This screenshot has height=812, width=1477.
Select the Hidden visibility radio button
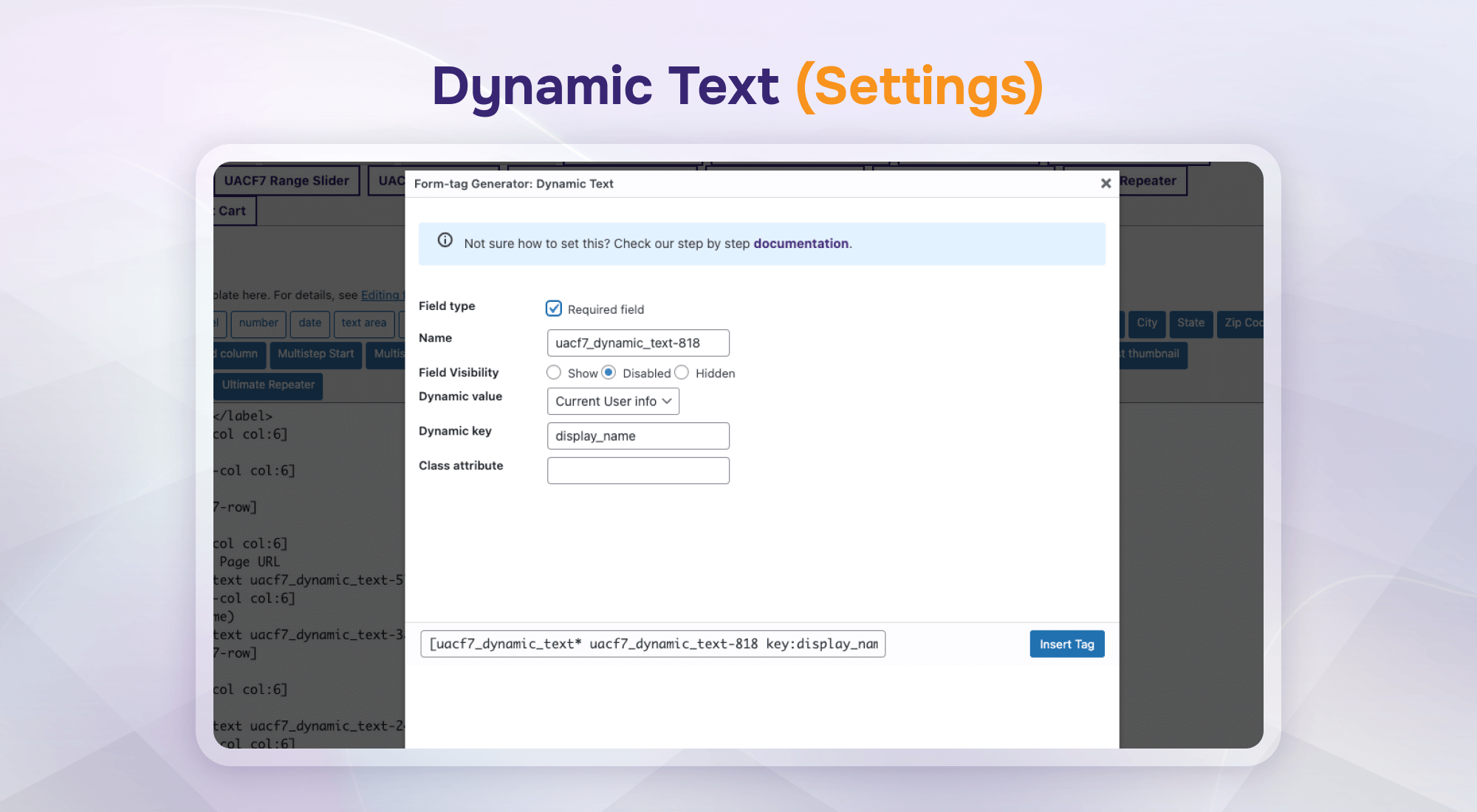click(682, 373)
